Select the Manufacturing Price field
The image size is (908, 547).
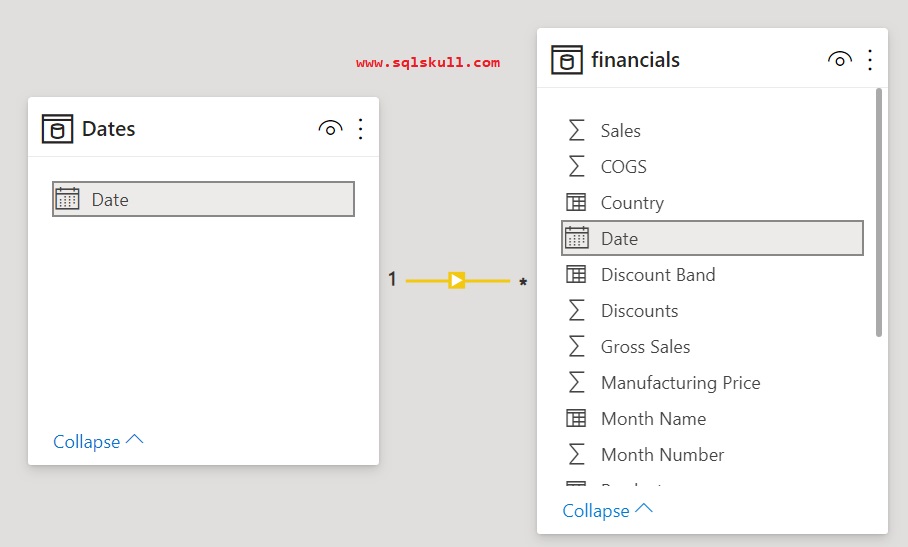click(x=680, y=383)
